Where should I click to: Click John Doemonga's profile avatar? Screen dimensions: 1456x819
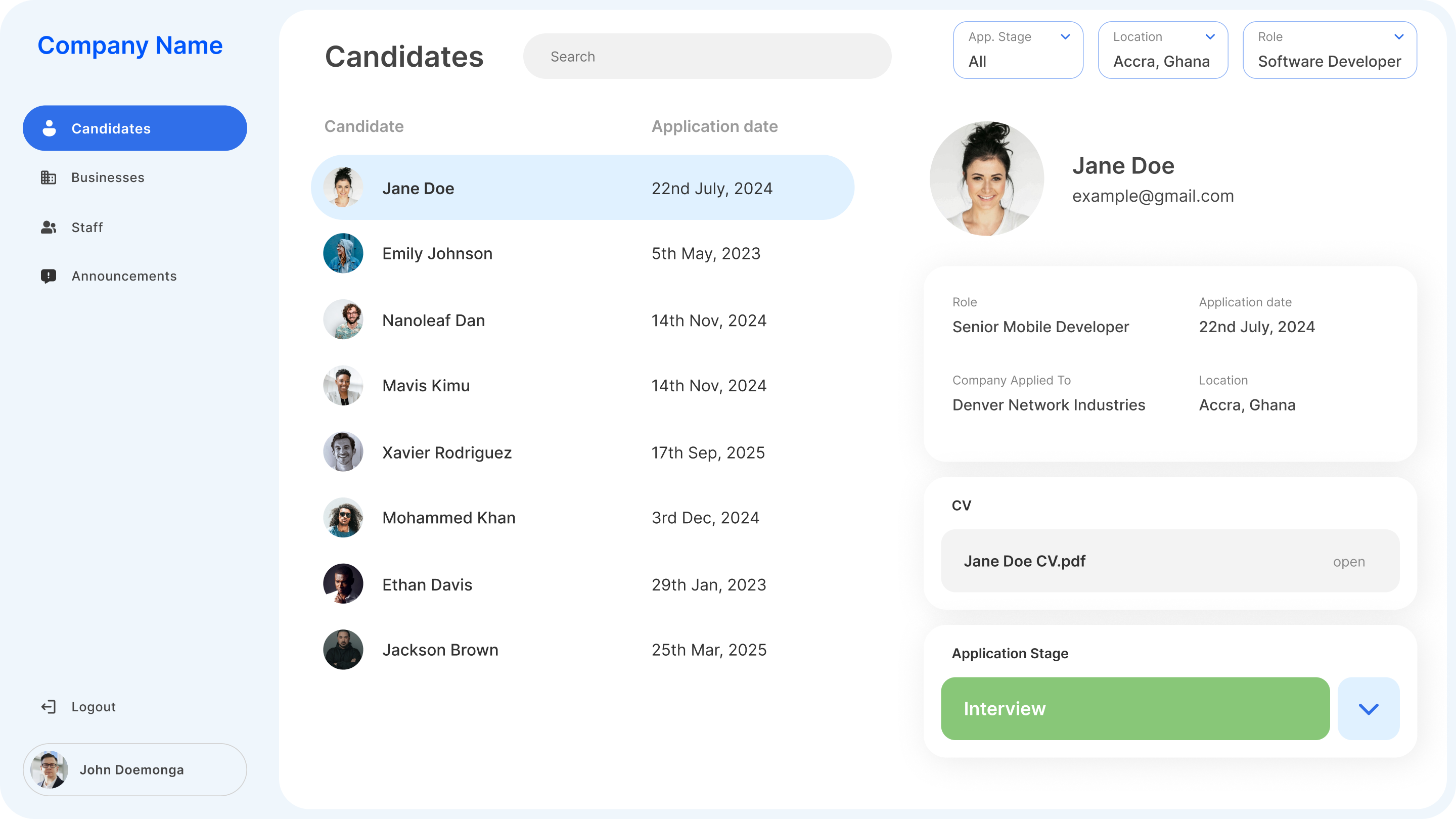pos(49,769)
